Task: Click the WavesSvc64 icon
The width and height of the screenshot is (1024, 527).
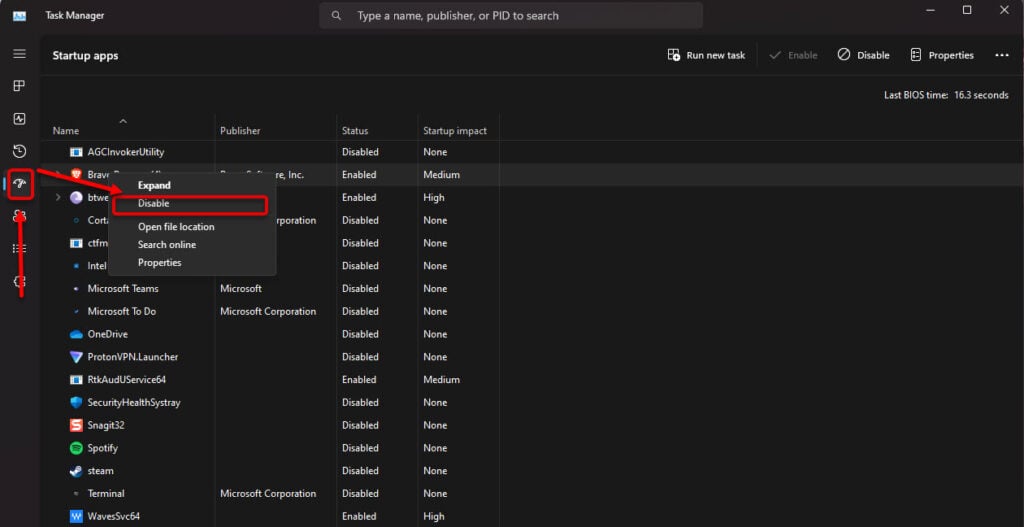Action: point(76,516)
